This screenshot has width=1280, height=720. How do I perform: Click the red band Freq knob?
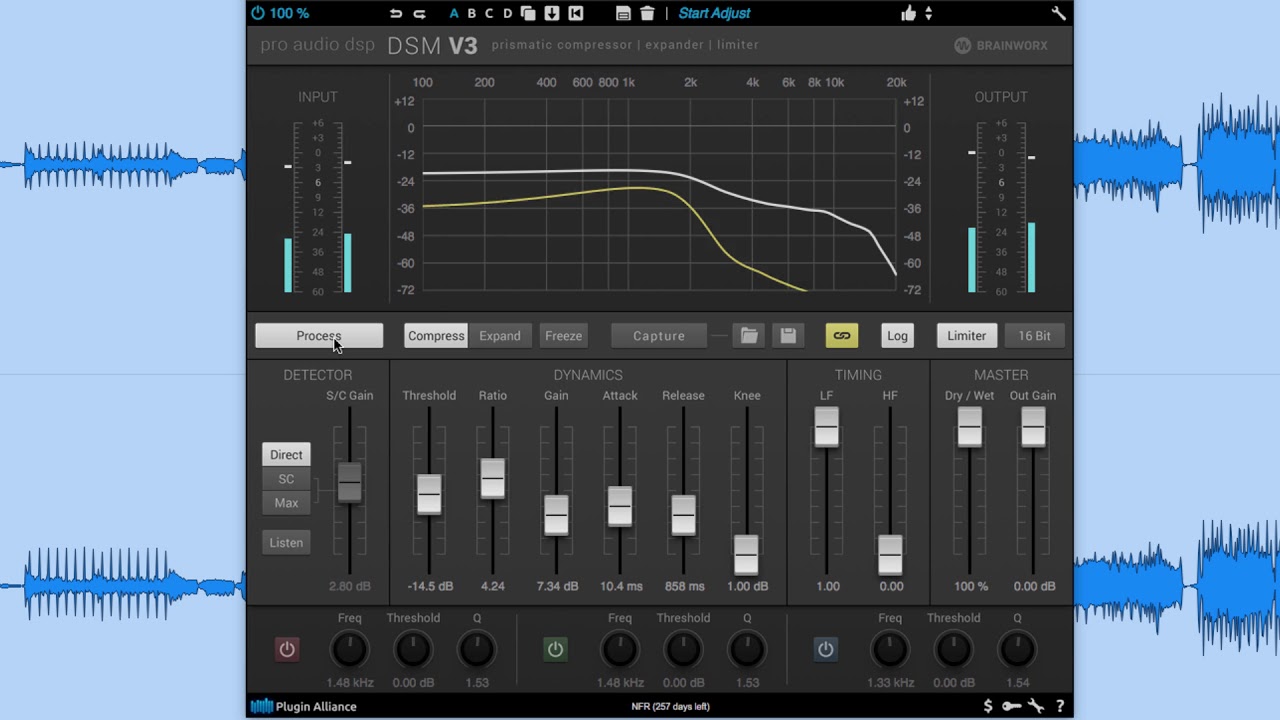click(349, 650)
